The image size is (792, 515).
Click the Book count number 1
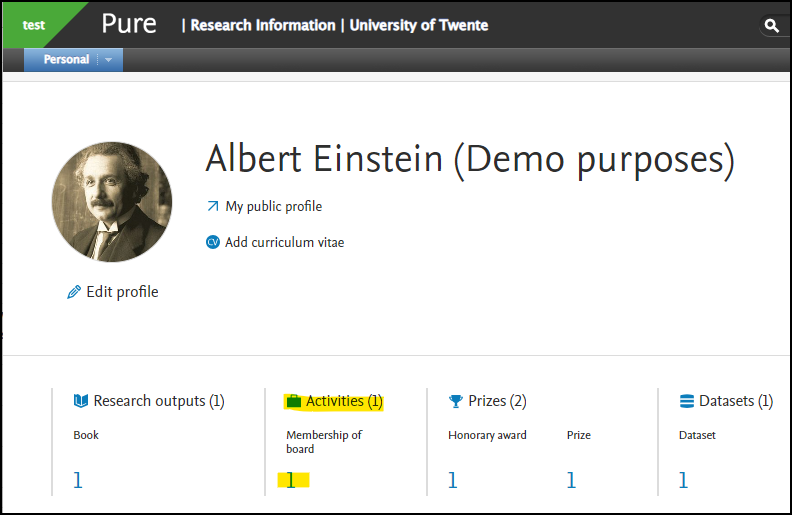tap(78, 480)
